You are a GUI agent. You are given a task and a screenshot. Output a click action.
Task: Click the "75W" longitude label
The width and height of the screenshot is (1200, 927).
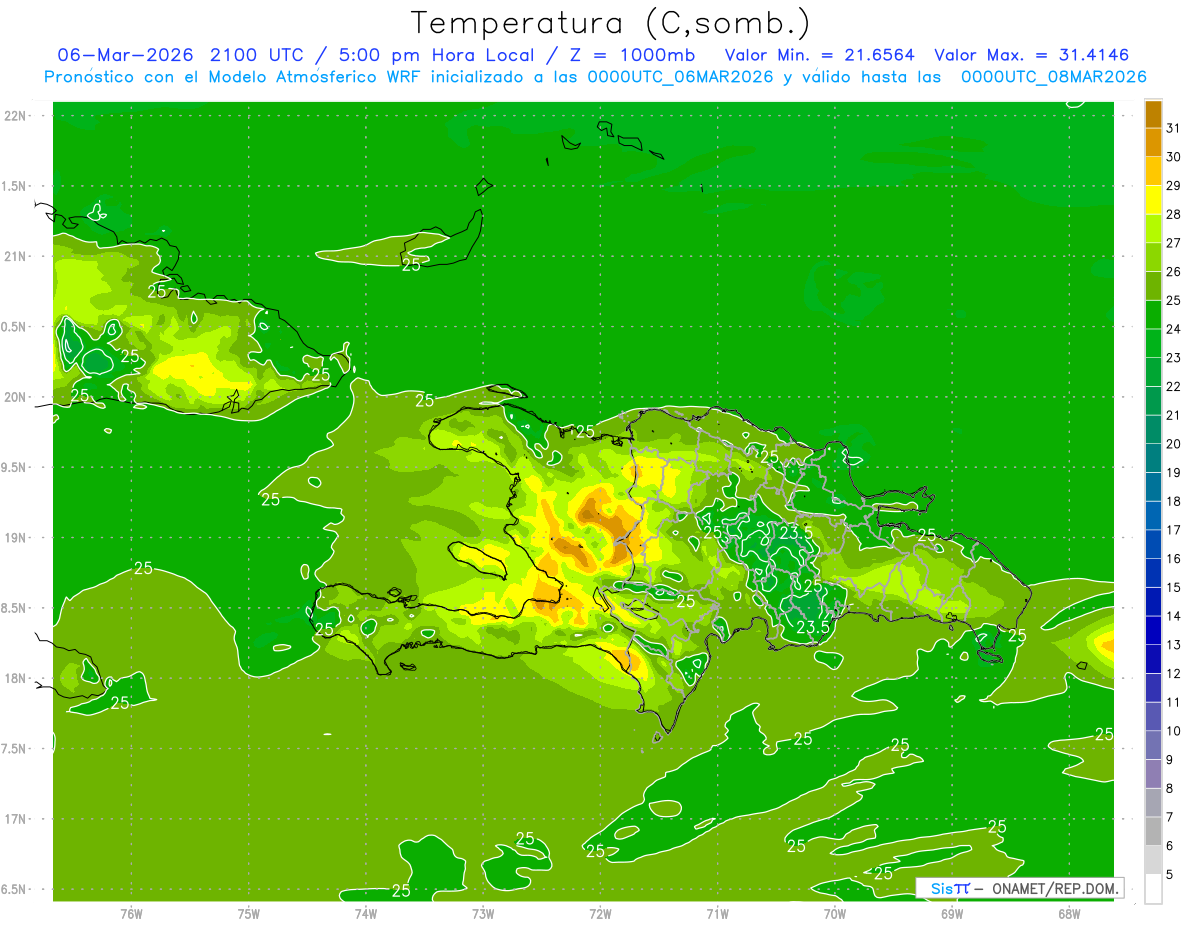click(249, 913)
